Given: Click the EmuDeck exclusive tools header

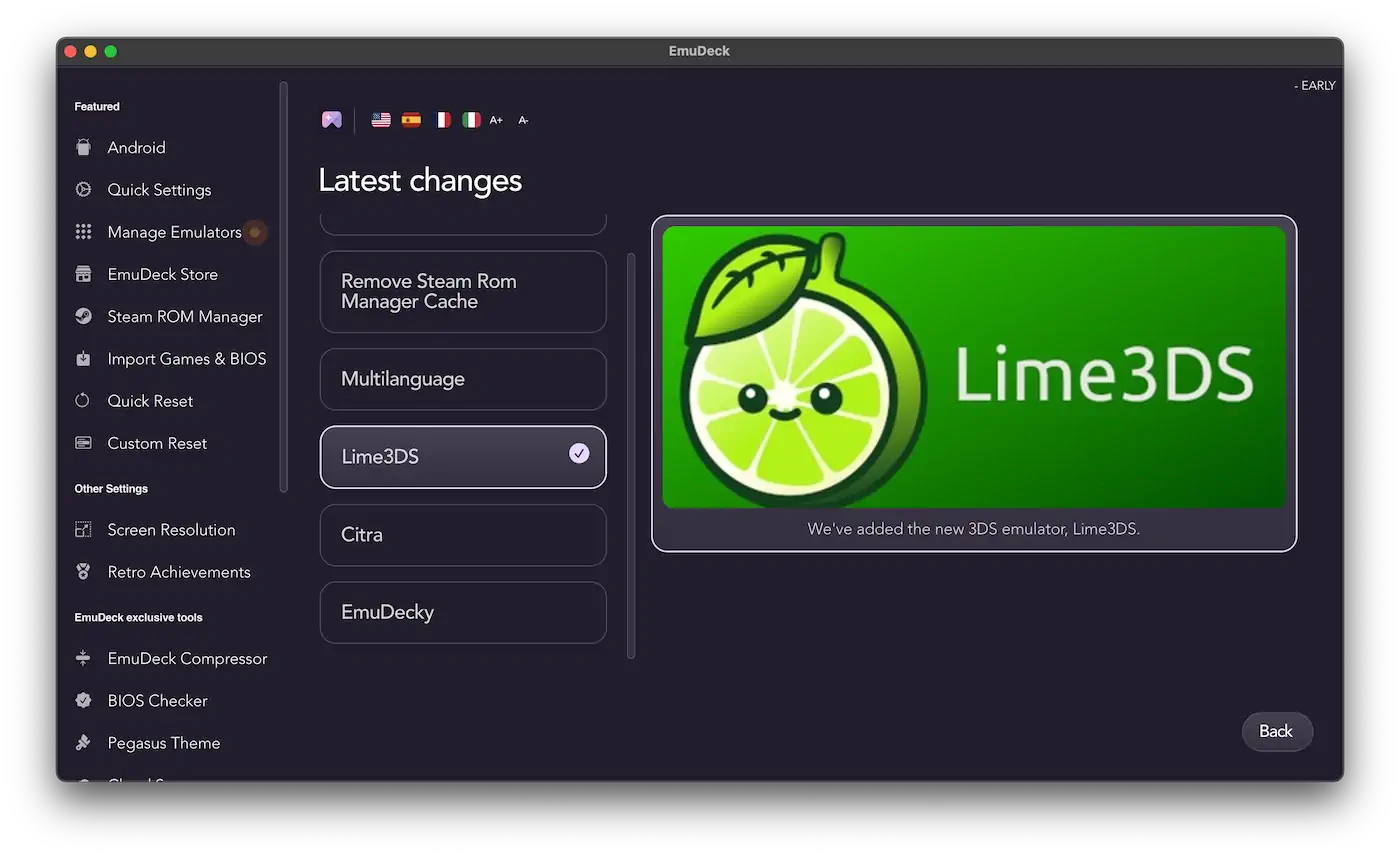Looking at the screenshot, I should [138, 617].
